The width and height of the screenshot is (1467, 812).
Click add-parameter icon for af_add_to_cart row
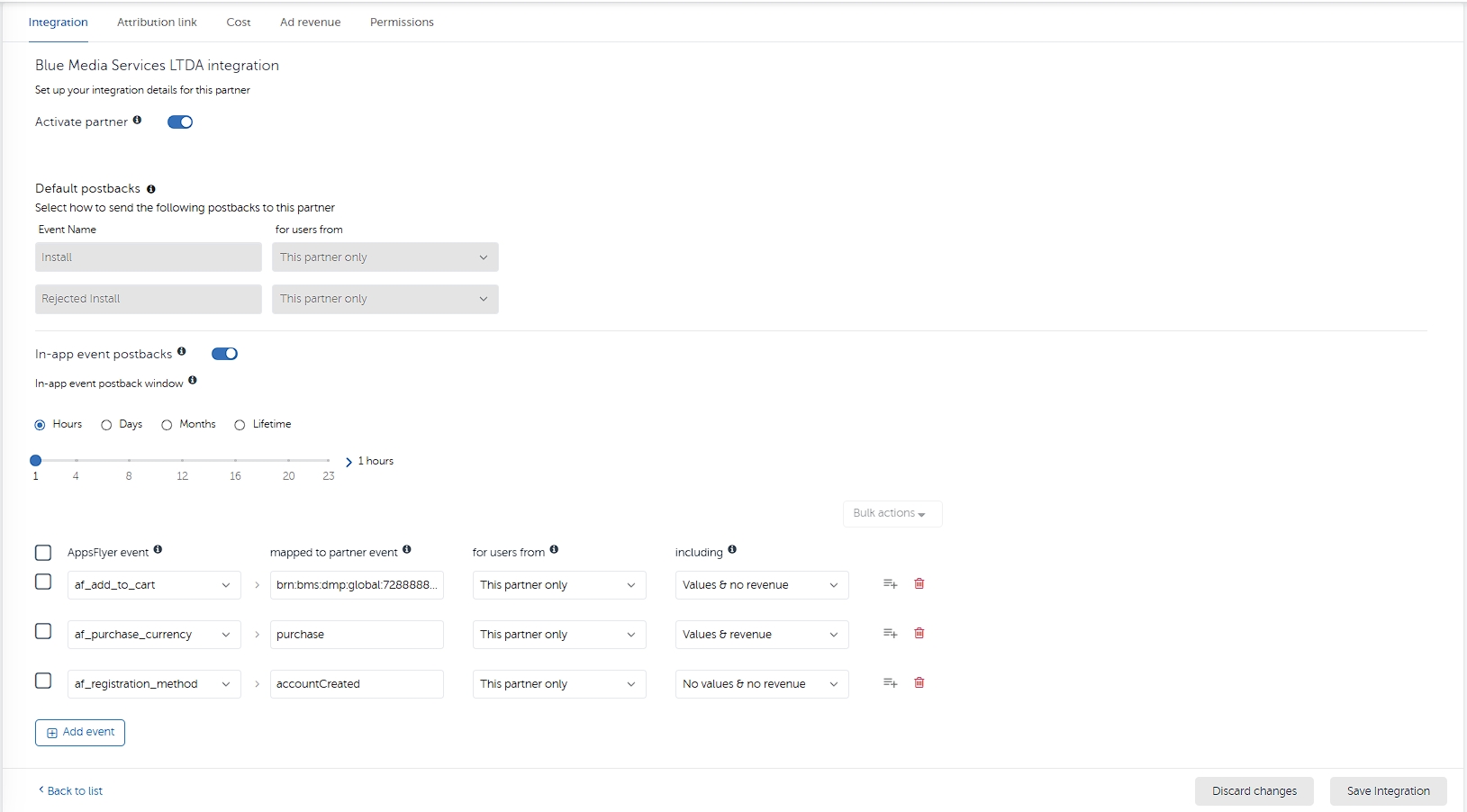(x=890, y=584)
